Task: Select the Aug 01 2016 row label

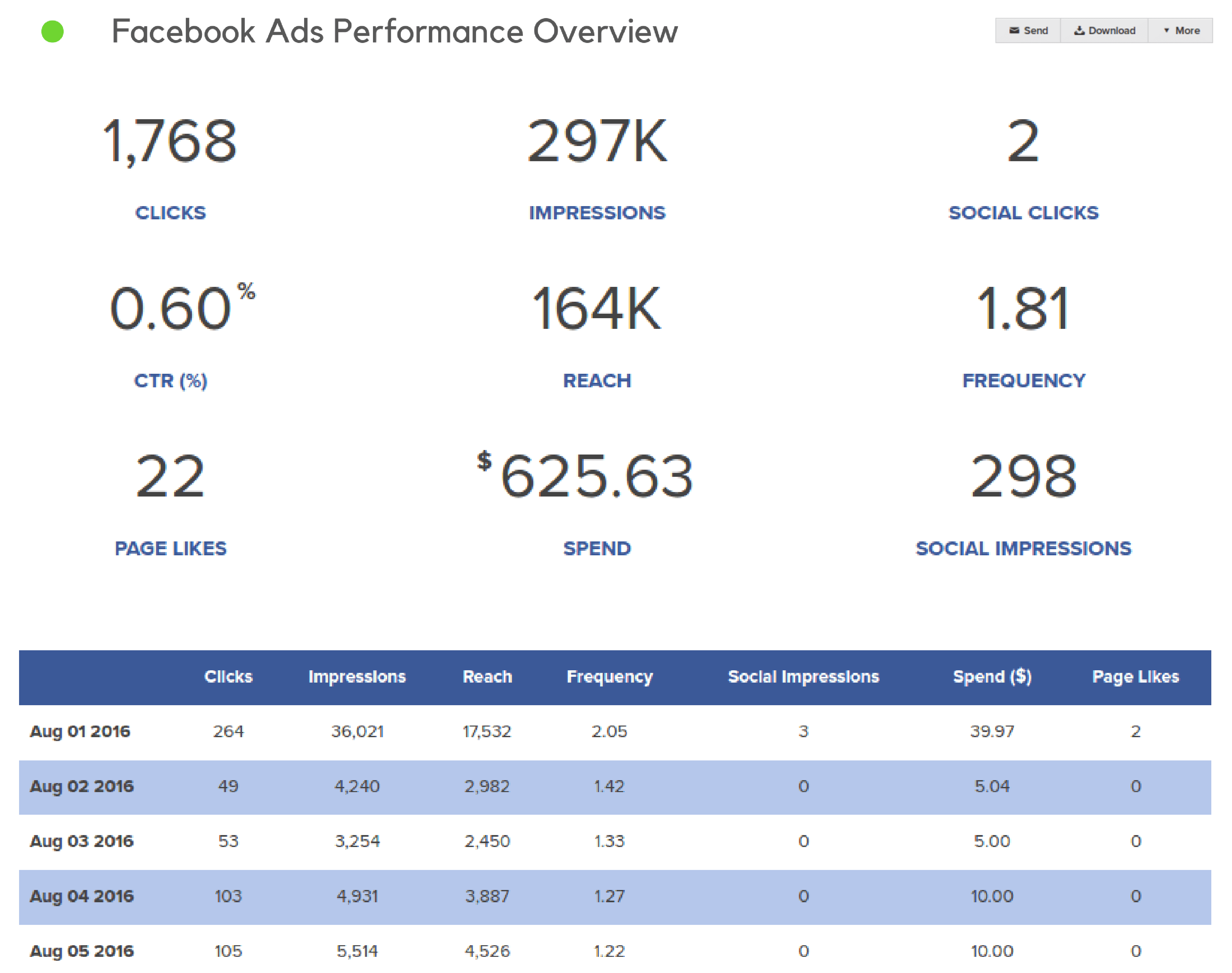Action: (80, 731)
